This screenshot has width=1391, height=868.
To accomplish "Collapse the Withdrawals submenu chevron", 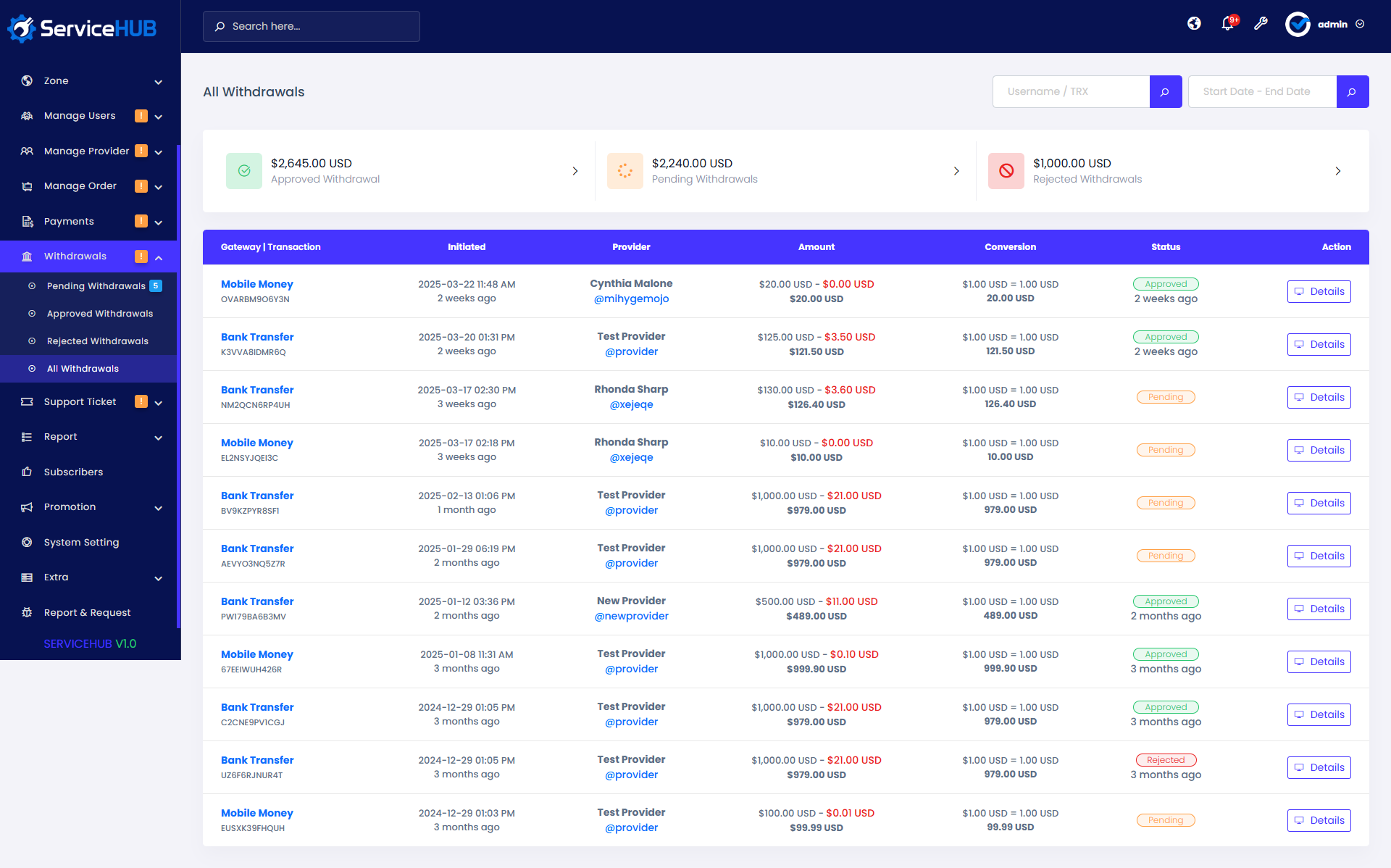I will 159,256.
